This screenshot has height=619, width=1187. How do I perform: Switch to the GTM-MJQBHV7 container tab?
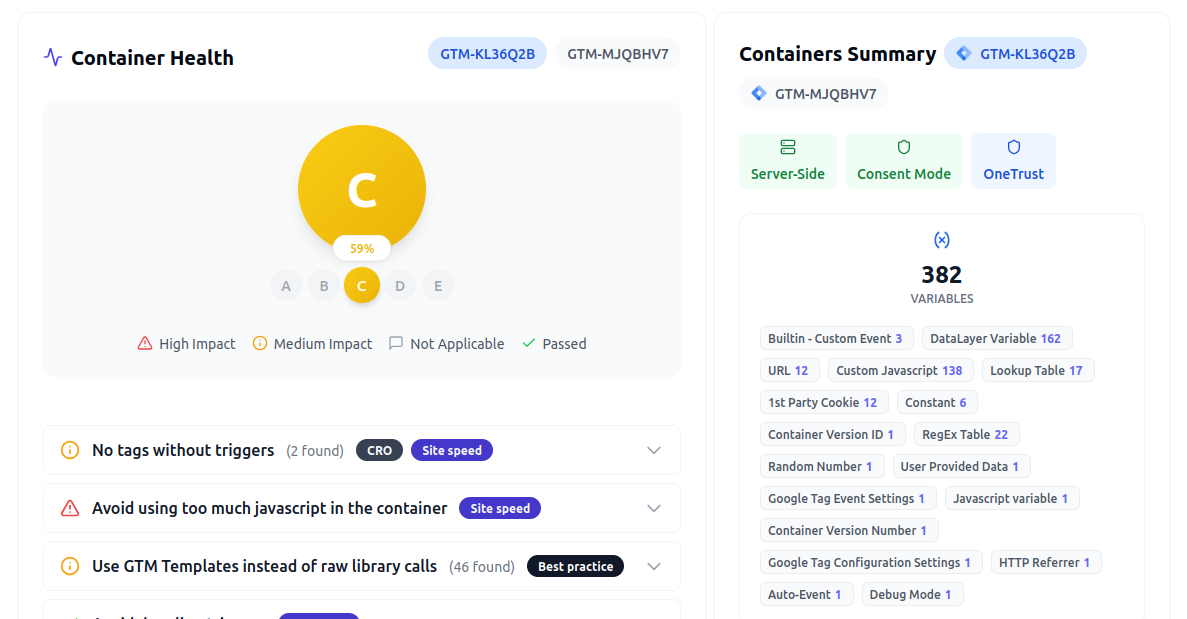point(618,53)
